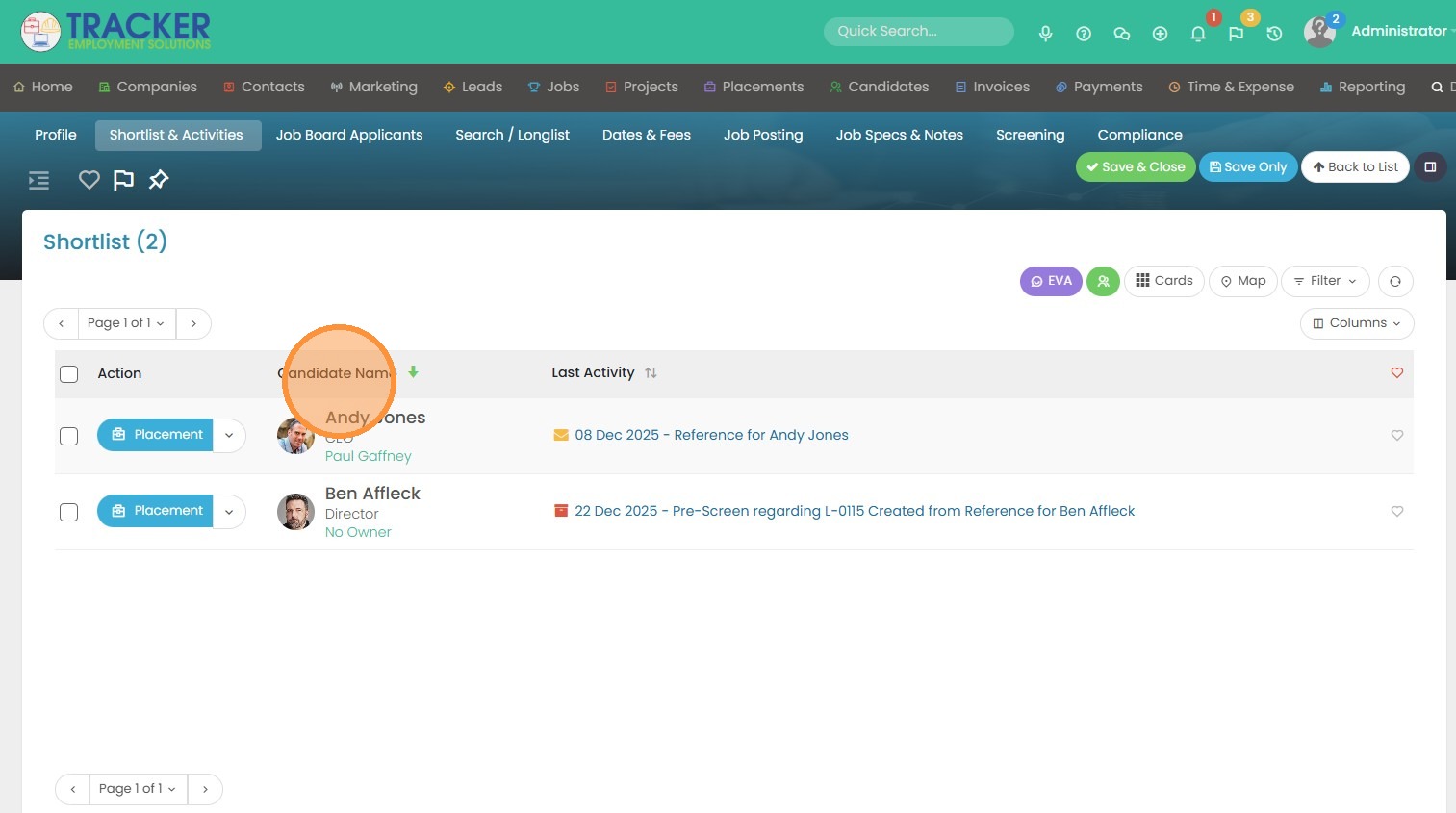Click the Save Only button
The width and height of the screenshot is (1456, 813).
1248,167
